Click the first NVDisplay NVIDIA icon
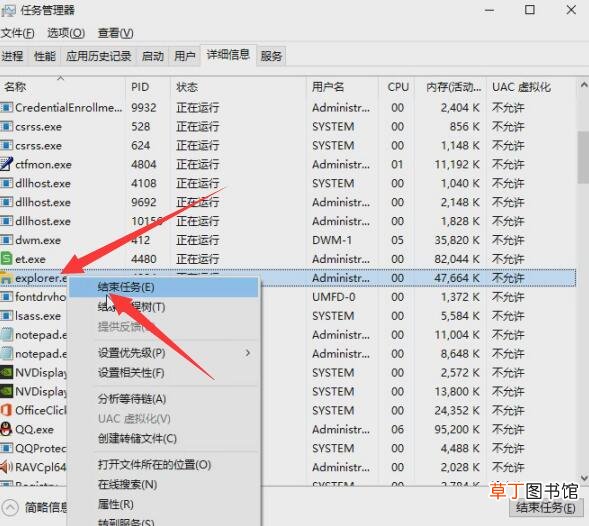 point(6,372)
